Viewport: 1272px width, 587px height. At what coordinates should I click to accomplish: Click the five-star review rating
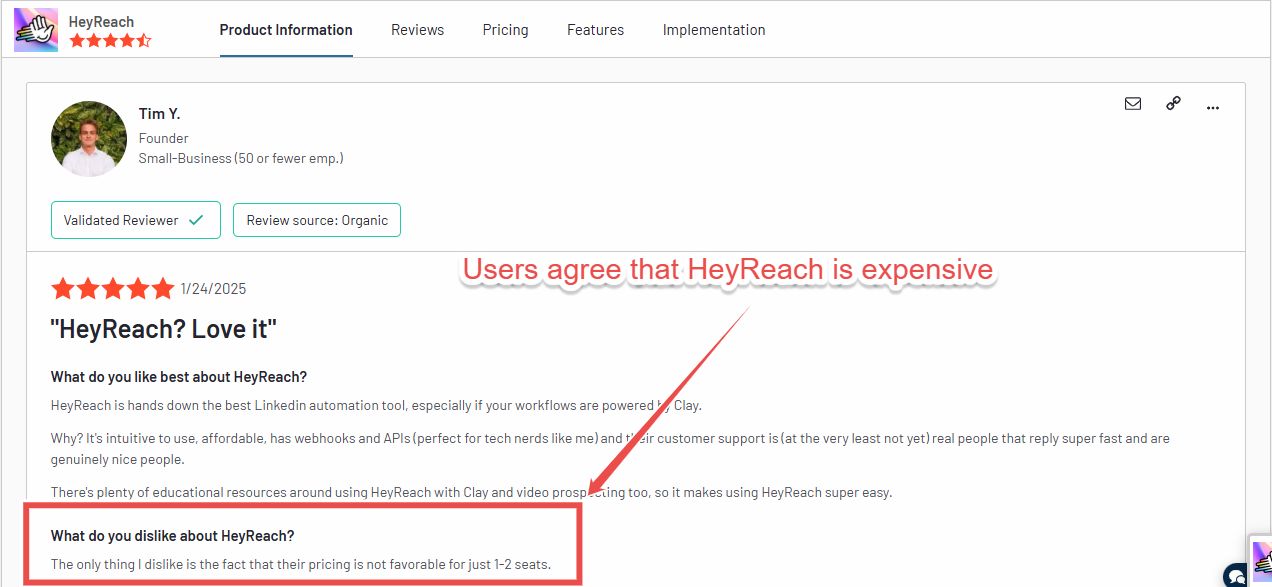[112, 289]
